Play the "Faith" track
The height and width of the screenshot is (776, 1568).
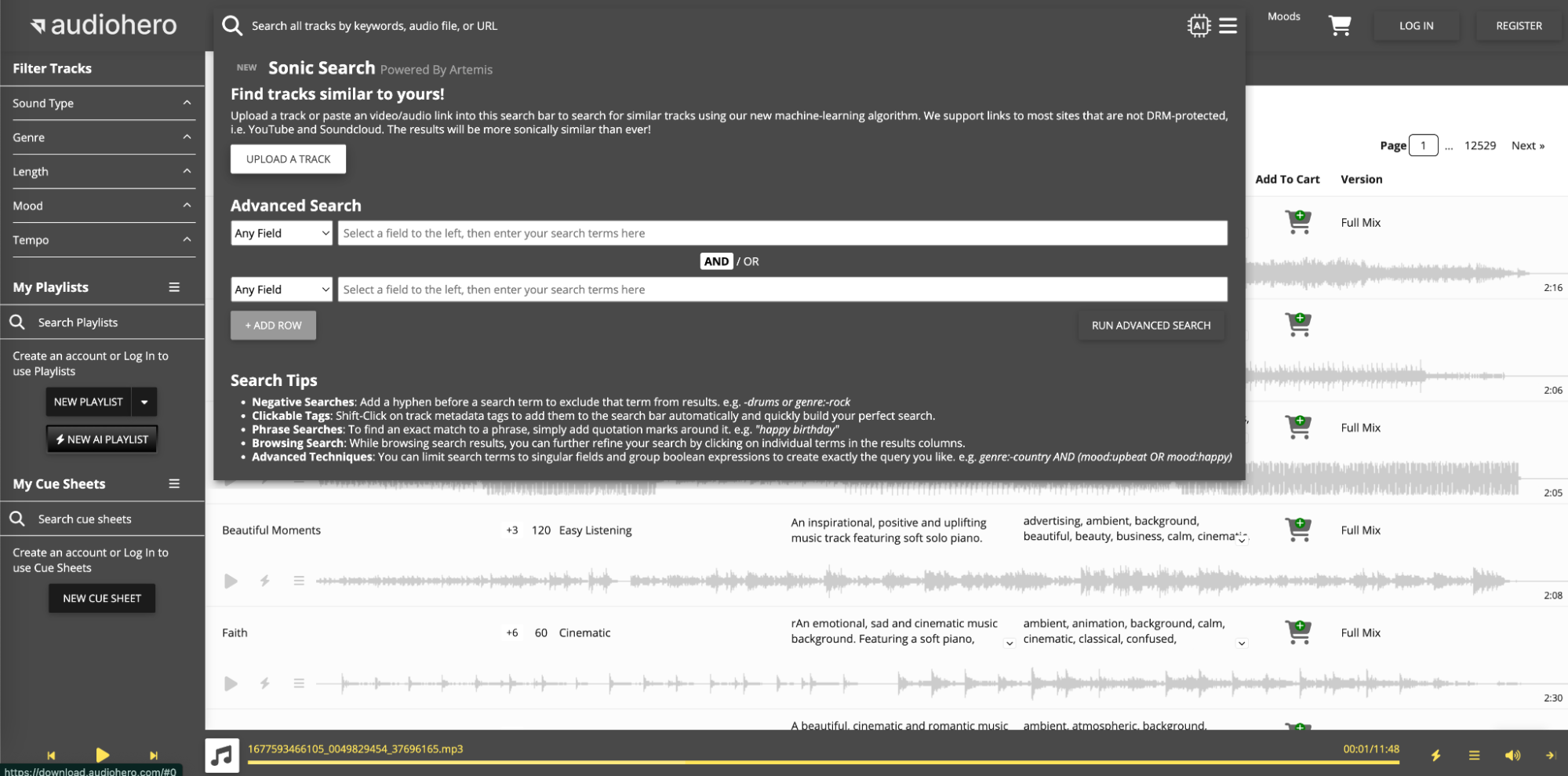point(231,683)
